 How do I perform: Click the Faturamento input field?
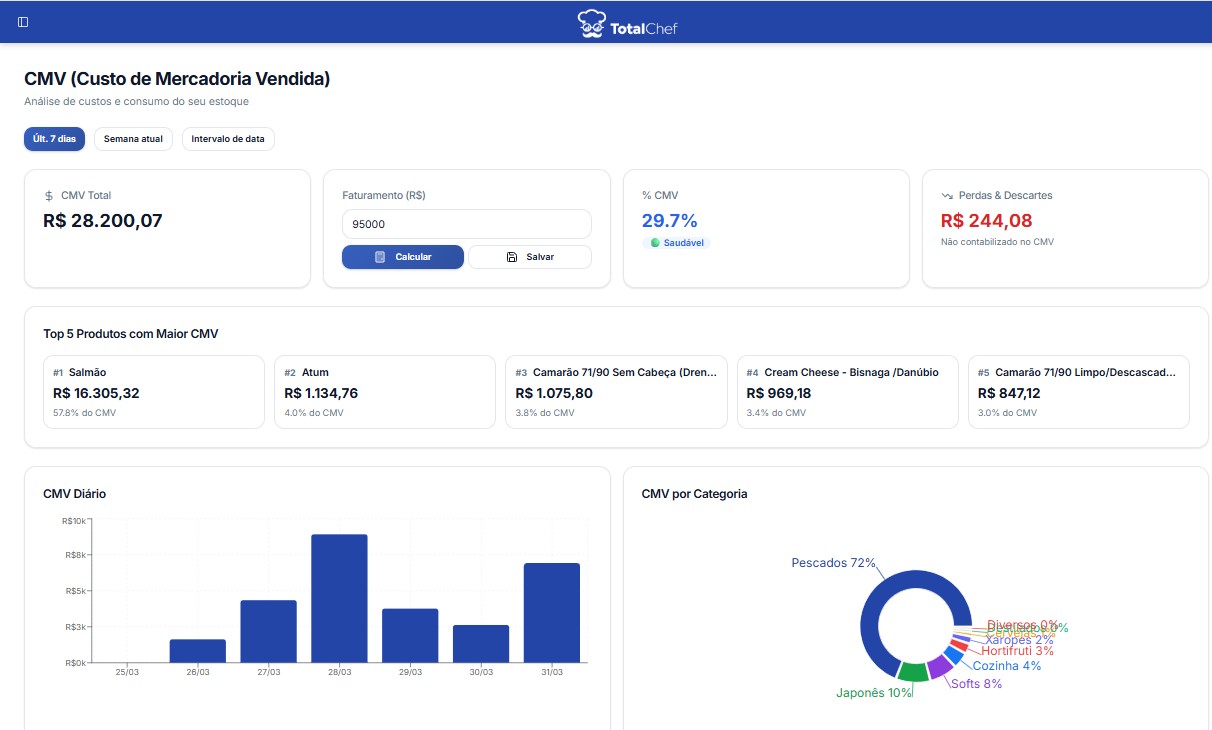466,224
